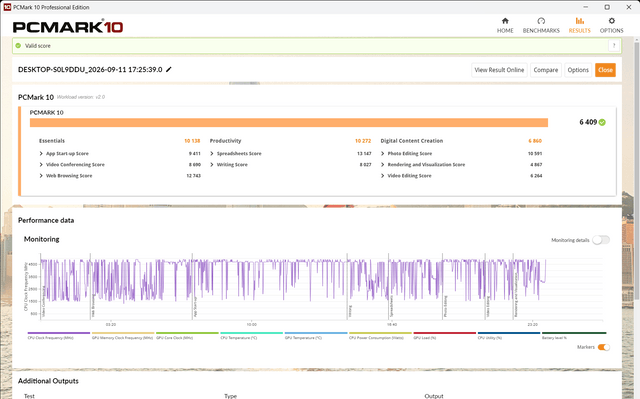
Task: Click the overall score 6 409
Action: (588, 122)
